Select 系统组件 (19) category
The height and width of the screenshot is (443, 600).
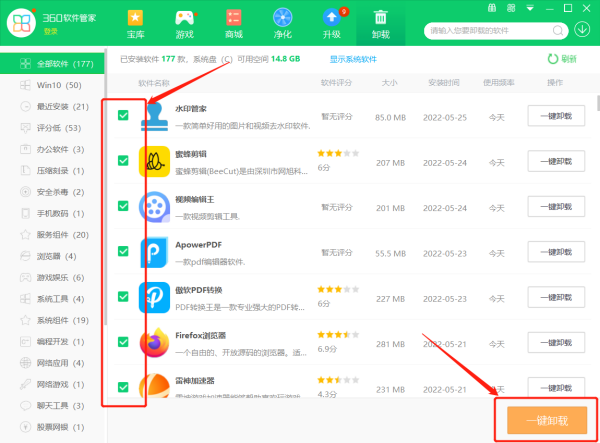coord(52,320)
